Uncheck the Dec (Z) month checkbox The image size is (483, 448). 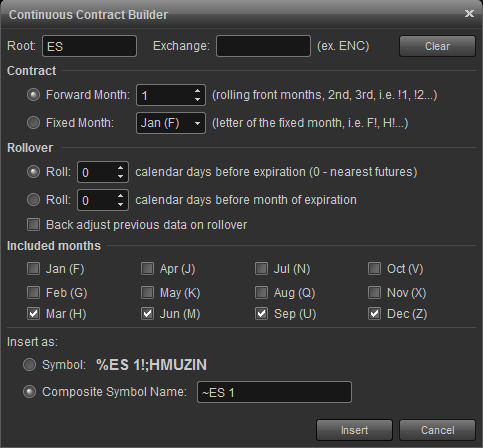[374, 313]
